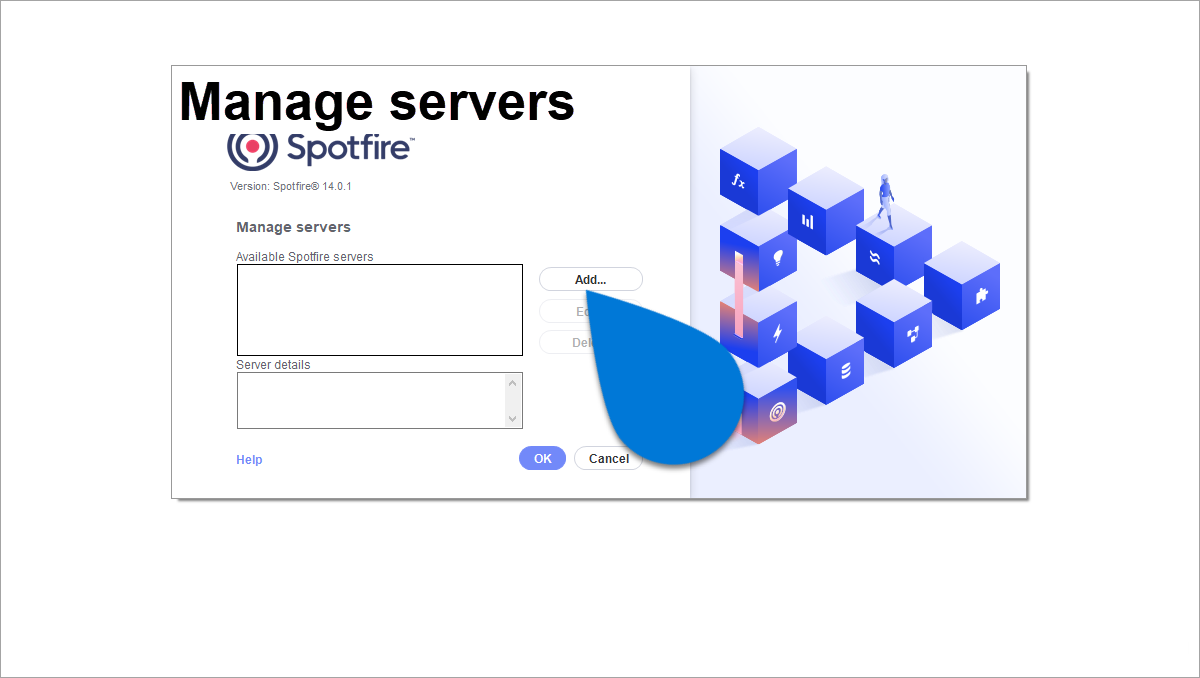This screenshot has width=1200, height=678.
Task: Click the Add... button
Action: (590, 280)
